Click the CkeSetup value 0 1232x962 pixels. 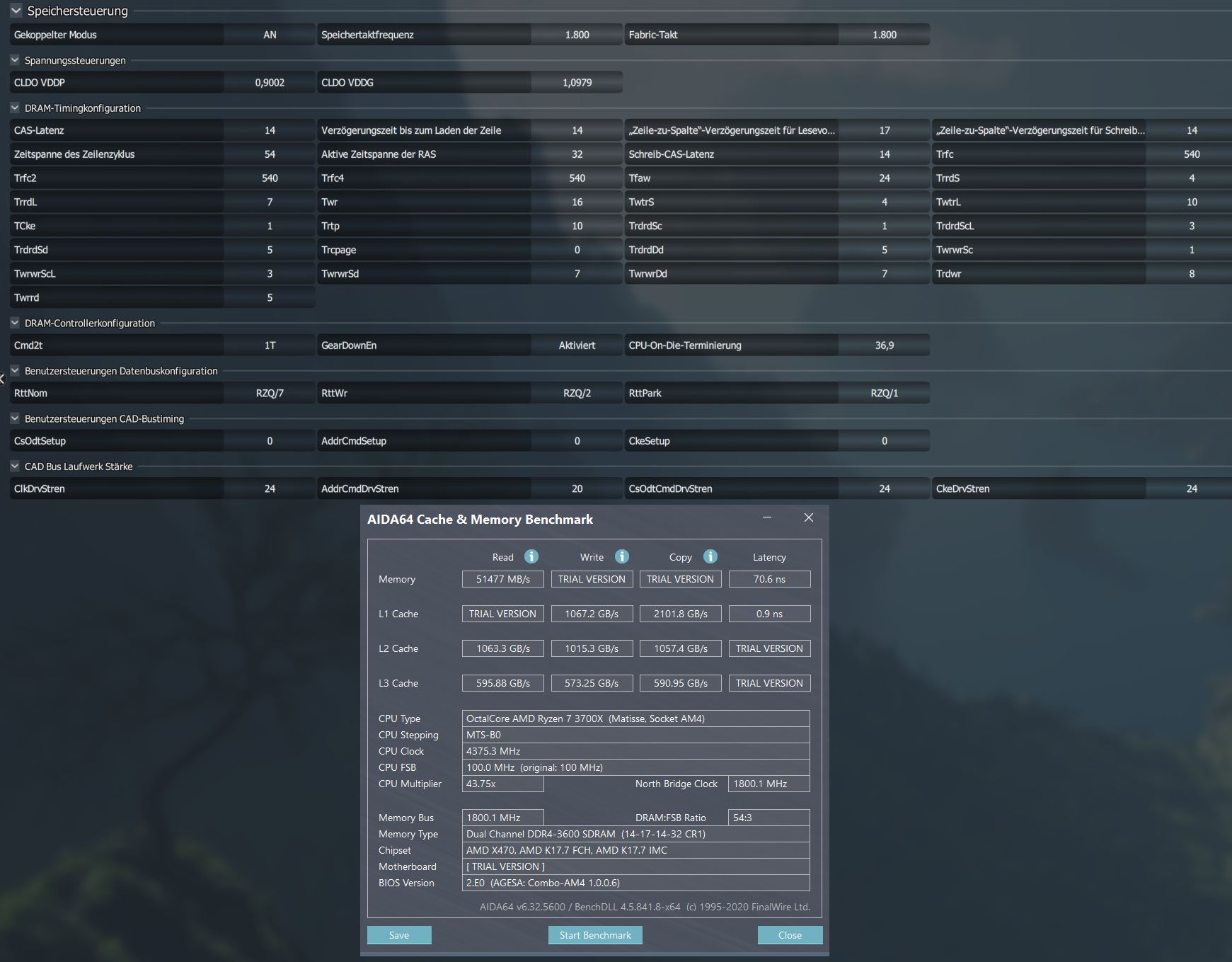pyautogui.click(x=885, y=441)
